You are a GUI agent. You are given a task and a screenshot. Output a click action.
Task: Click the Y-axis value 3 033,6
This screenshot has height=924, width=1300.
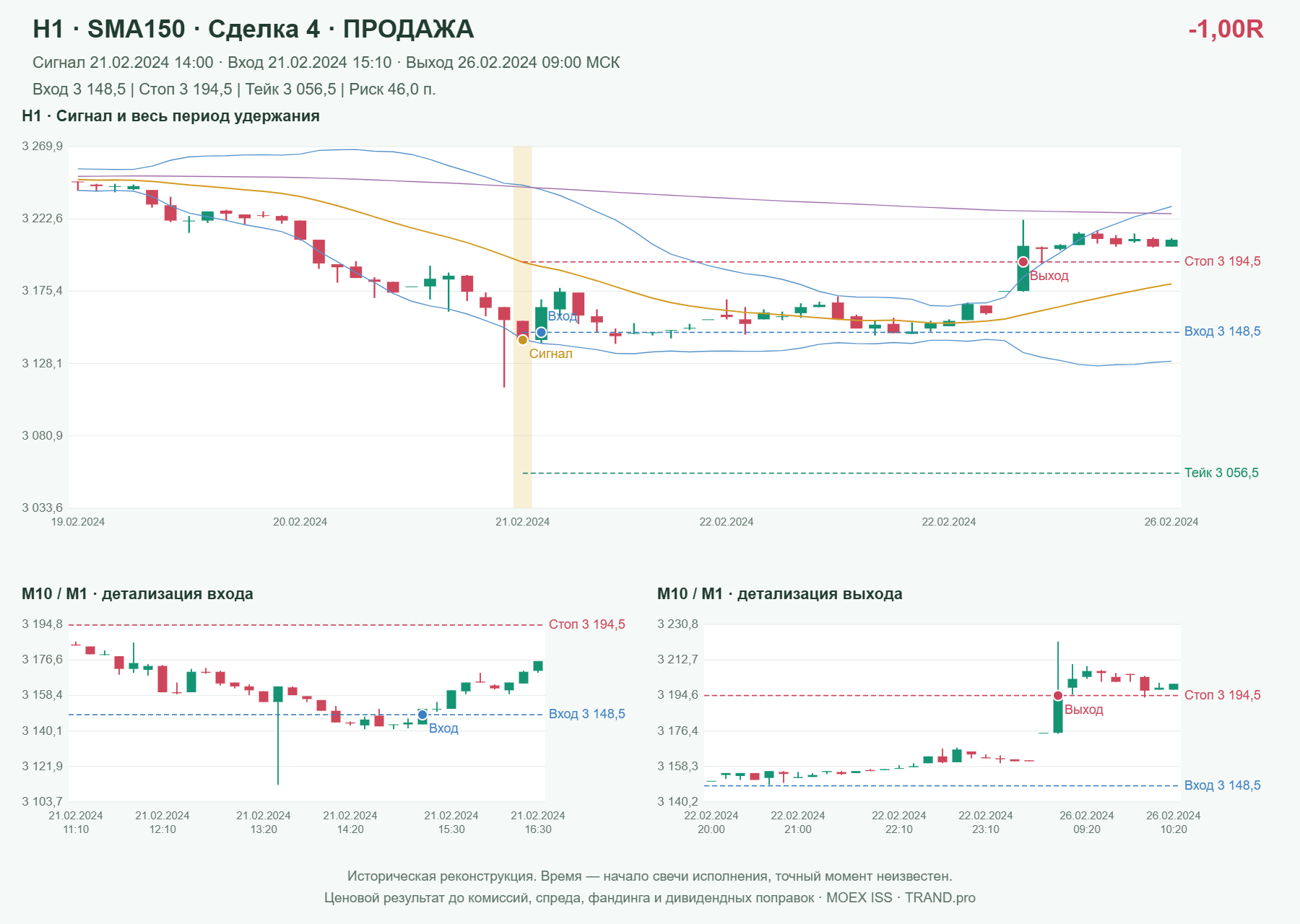coord(42,508)
